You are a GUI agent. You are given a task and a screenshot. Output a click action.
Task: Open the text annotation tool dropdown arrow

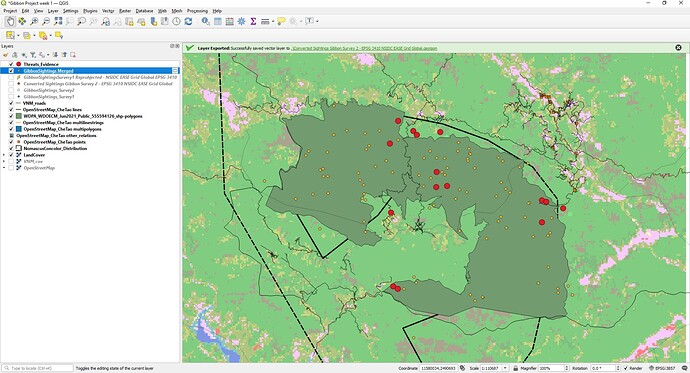tap(317, 21)
